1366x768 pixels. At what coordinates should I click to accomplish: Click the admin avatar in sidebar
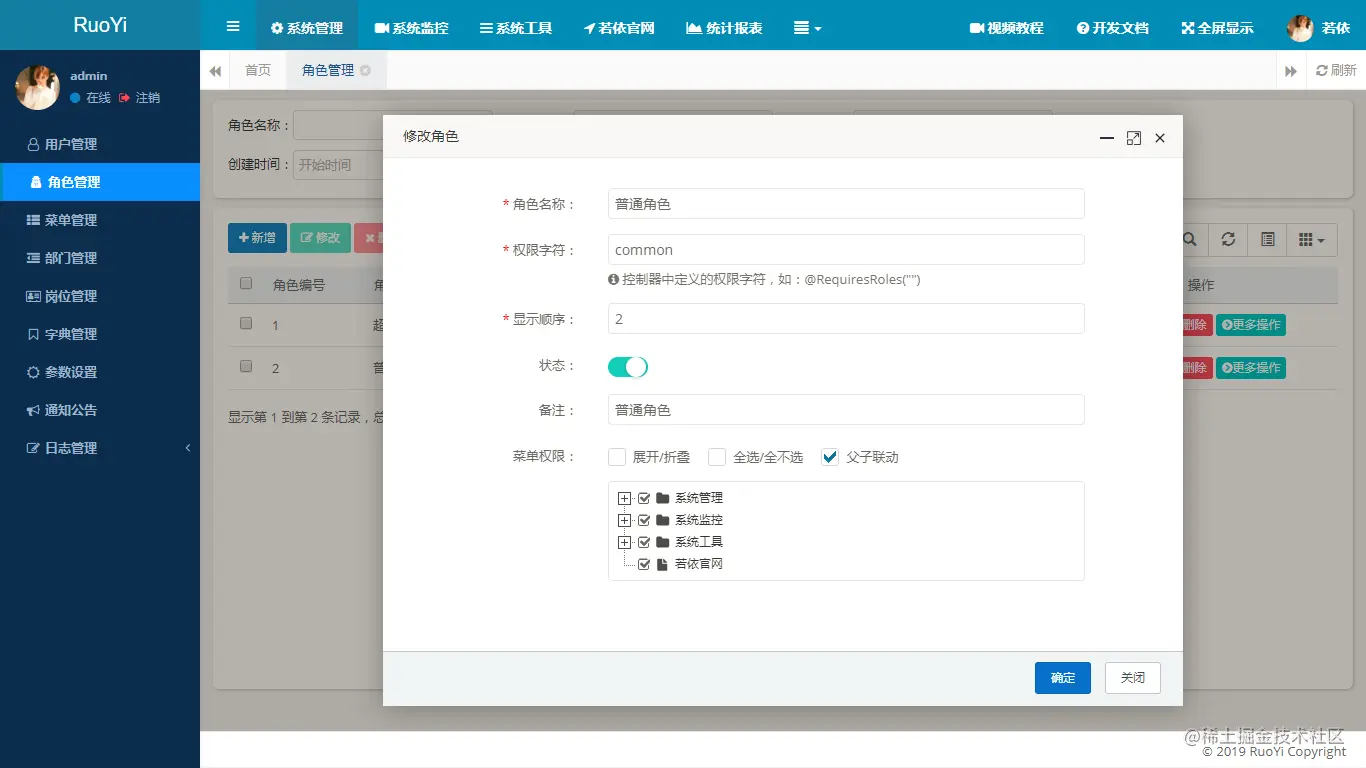tap(37, 87)
